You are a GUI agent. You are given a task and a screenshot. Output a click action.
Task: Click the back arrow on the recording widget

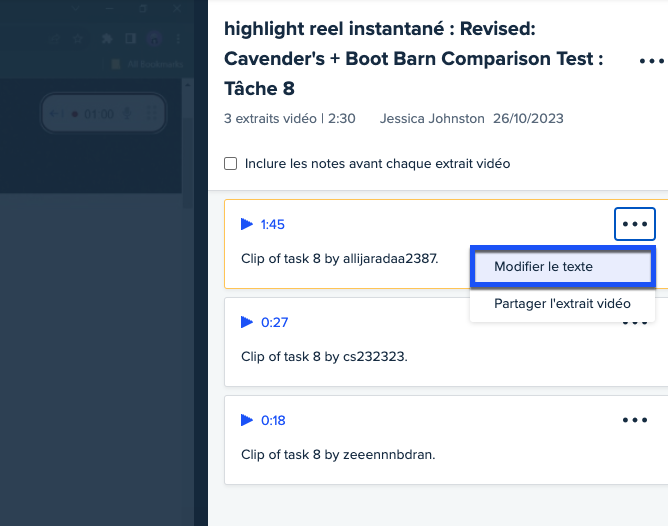click(x=56, y=114)
